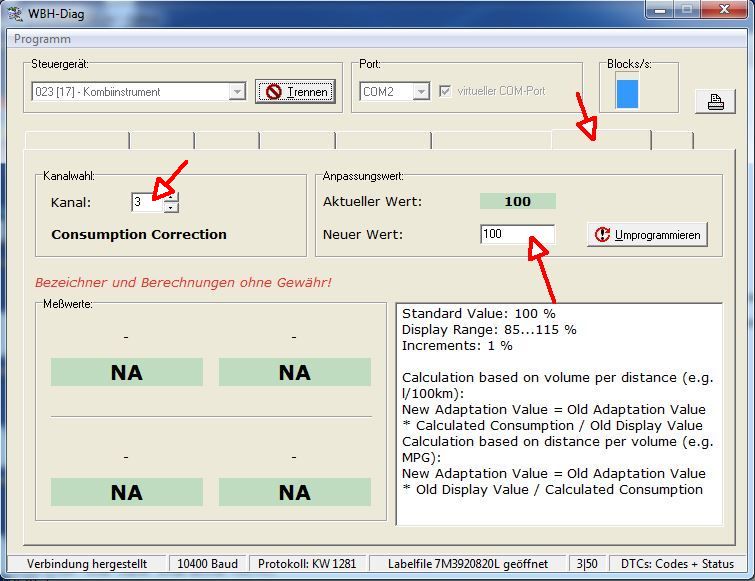The width and height of the screenshot is (755, 581).
Task: Click the blue Blocks/s indicator
Action: [627, 93]
